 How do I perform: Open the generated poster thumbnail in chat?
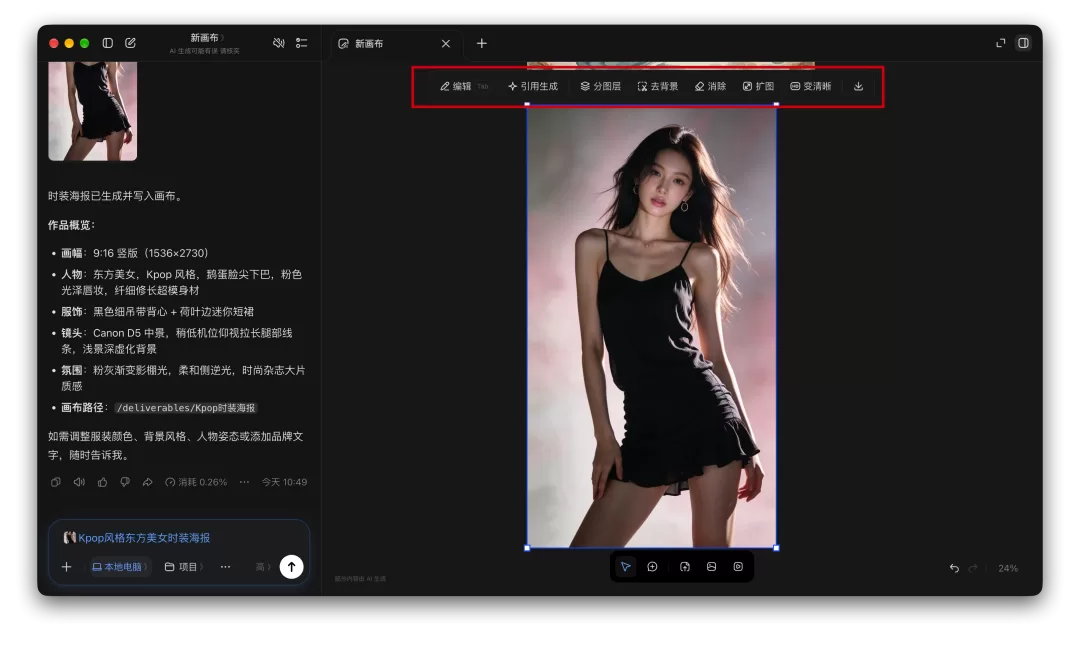(92, 111)
